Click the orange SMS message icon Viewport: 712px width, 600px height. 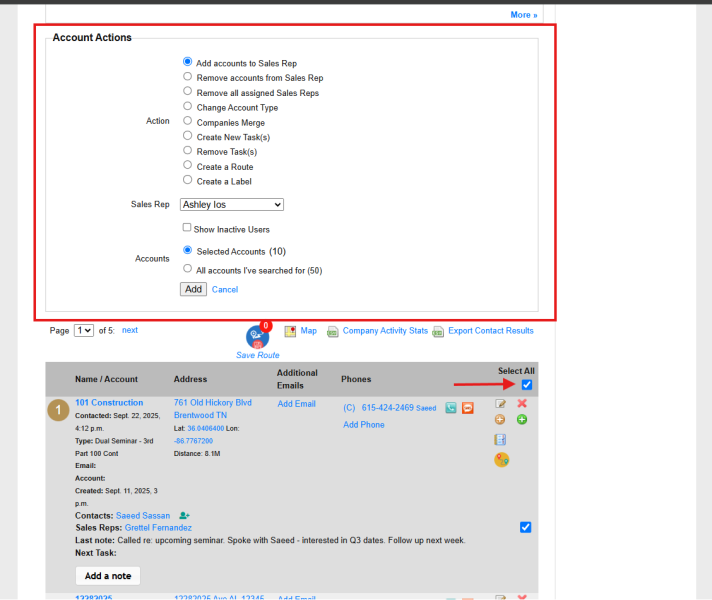point(468,407)
